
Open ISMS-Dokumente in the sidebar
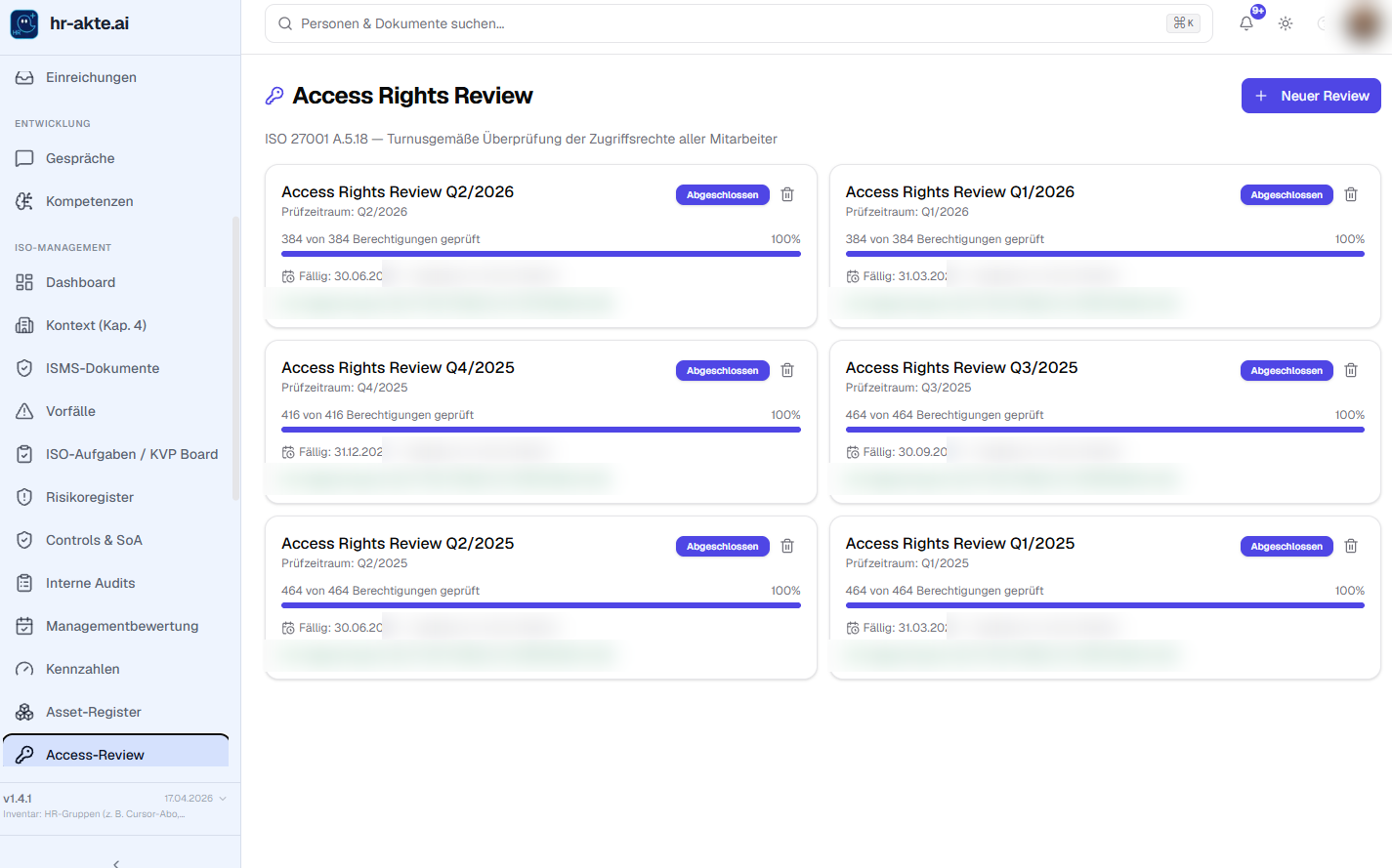[117, 368]
